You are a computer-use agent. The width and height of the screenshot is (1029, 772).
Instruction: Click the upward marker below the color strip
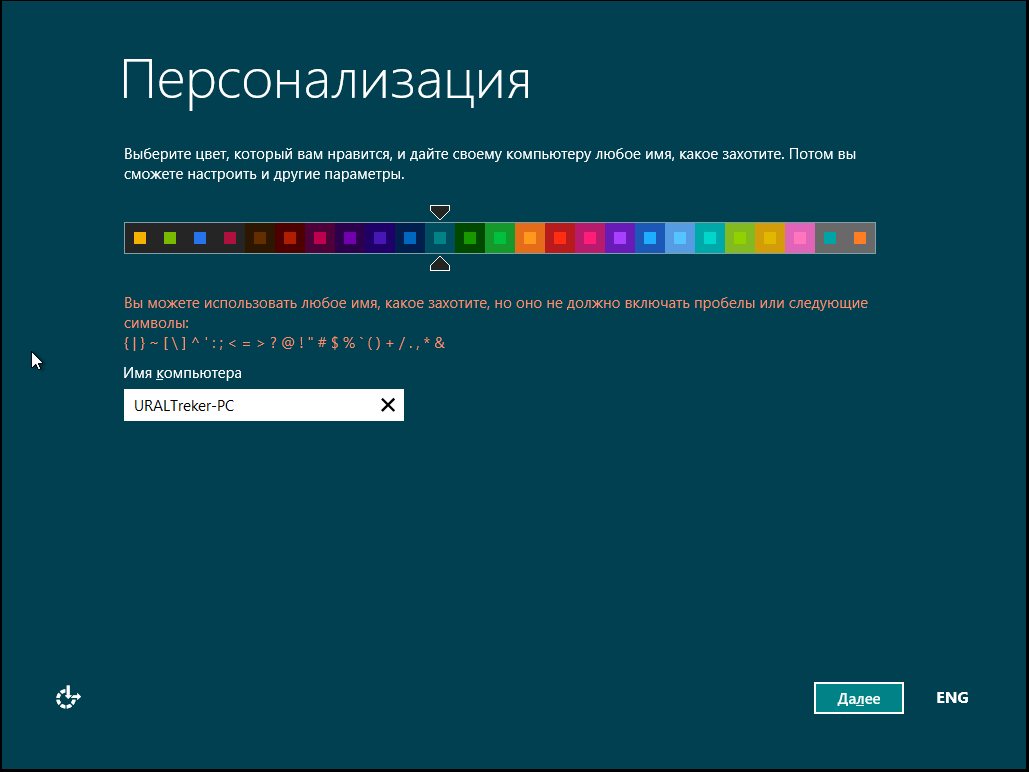click(x=440, y=264)
